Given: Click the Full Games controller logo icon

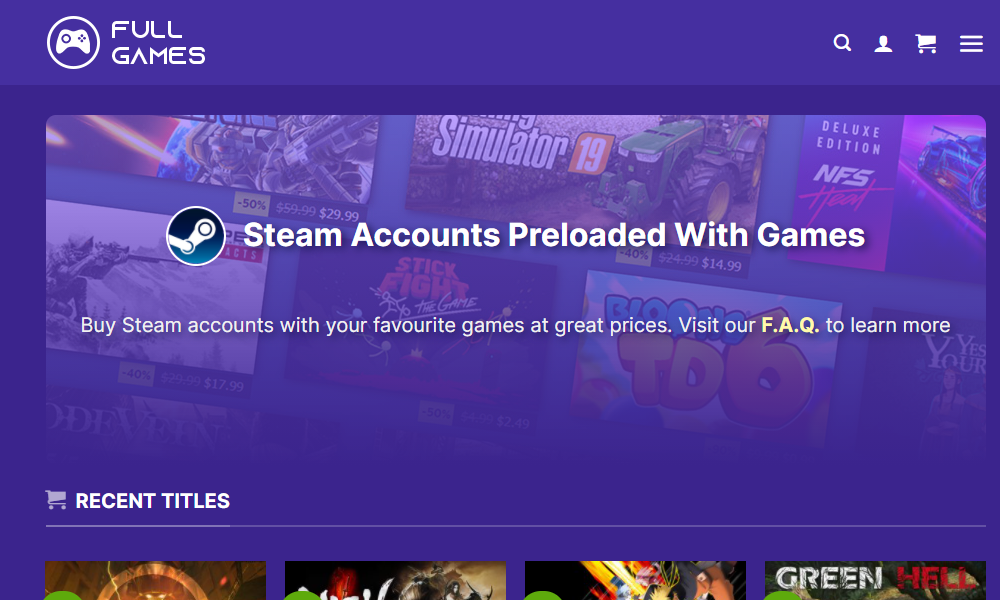Looking at the screenshot, I should tap(73, 43).
